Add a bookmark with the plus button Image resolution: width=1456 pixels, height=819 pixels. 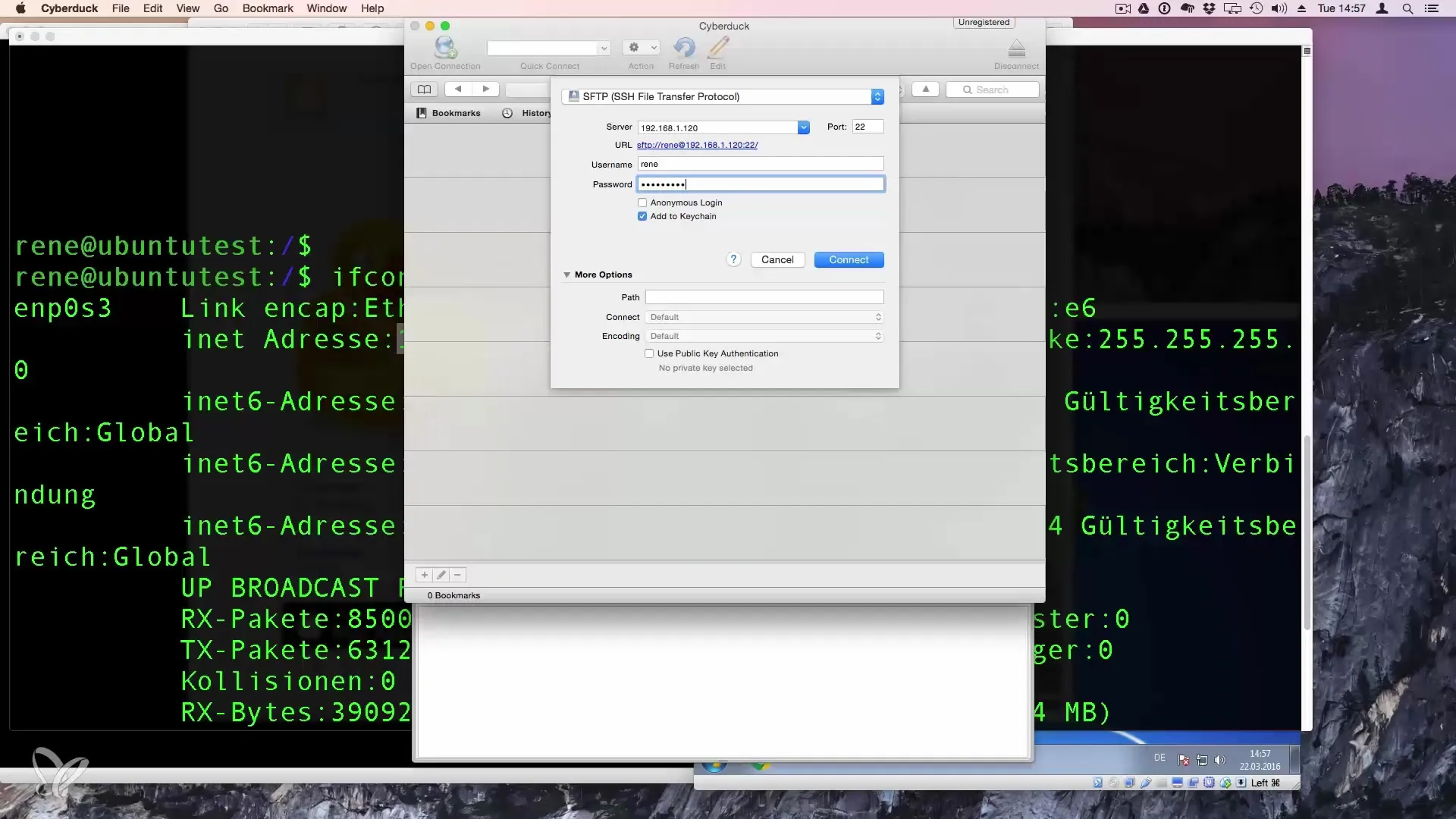[424, 576]
